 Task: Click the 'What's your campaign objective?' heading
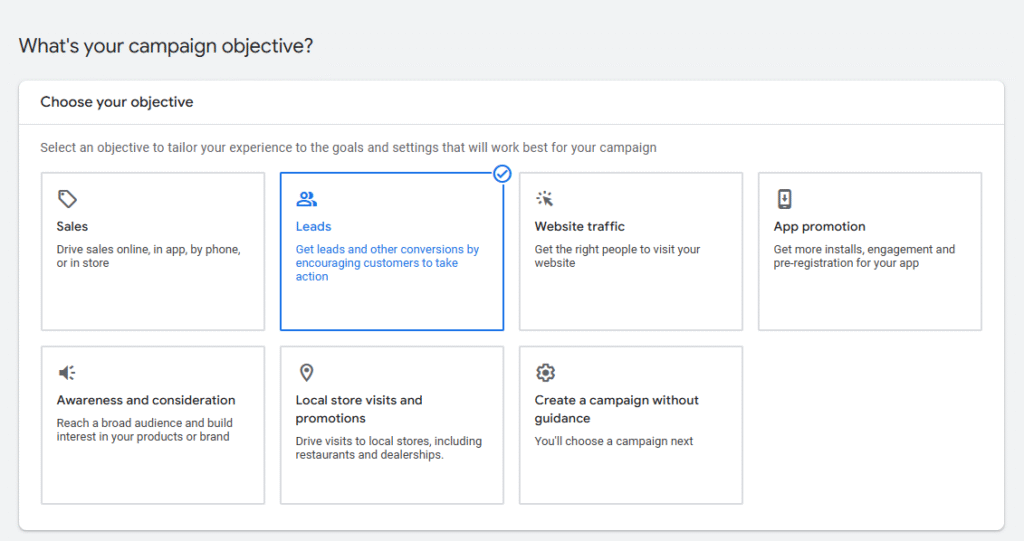[166, 46]
